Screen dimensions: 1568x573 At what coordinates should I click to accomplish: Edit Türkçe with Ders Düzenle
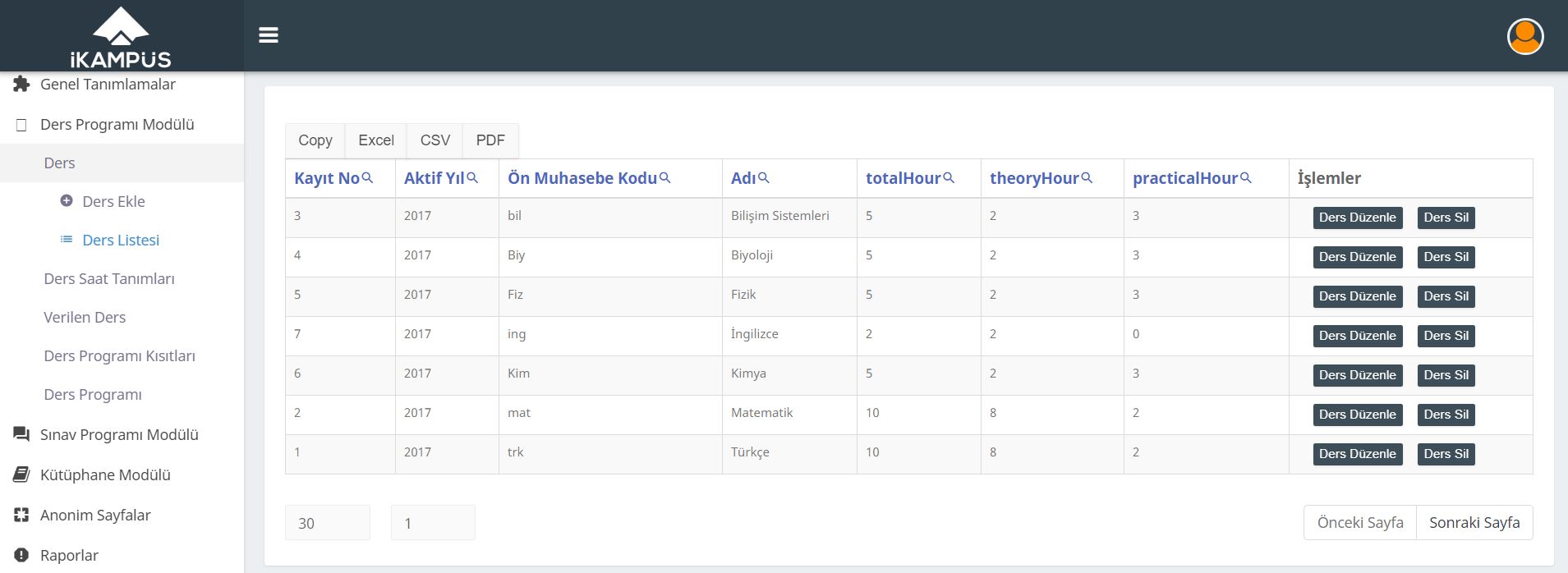click(x=1358, y=454)
